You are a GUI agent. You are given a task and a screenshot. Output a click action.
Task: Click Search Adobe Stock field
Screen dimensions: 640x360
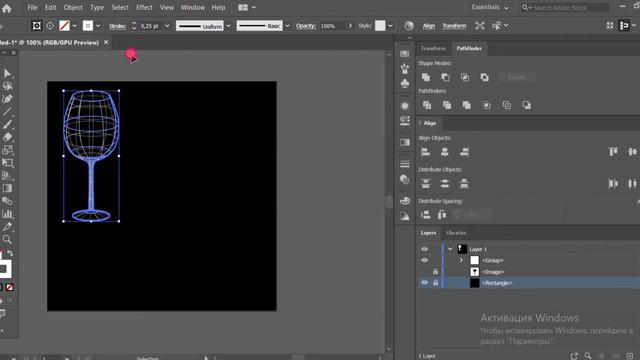[565, 7]
